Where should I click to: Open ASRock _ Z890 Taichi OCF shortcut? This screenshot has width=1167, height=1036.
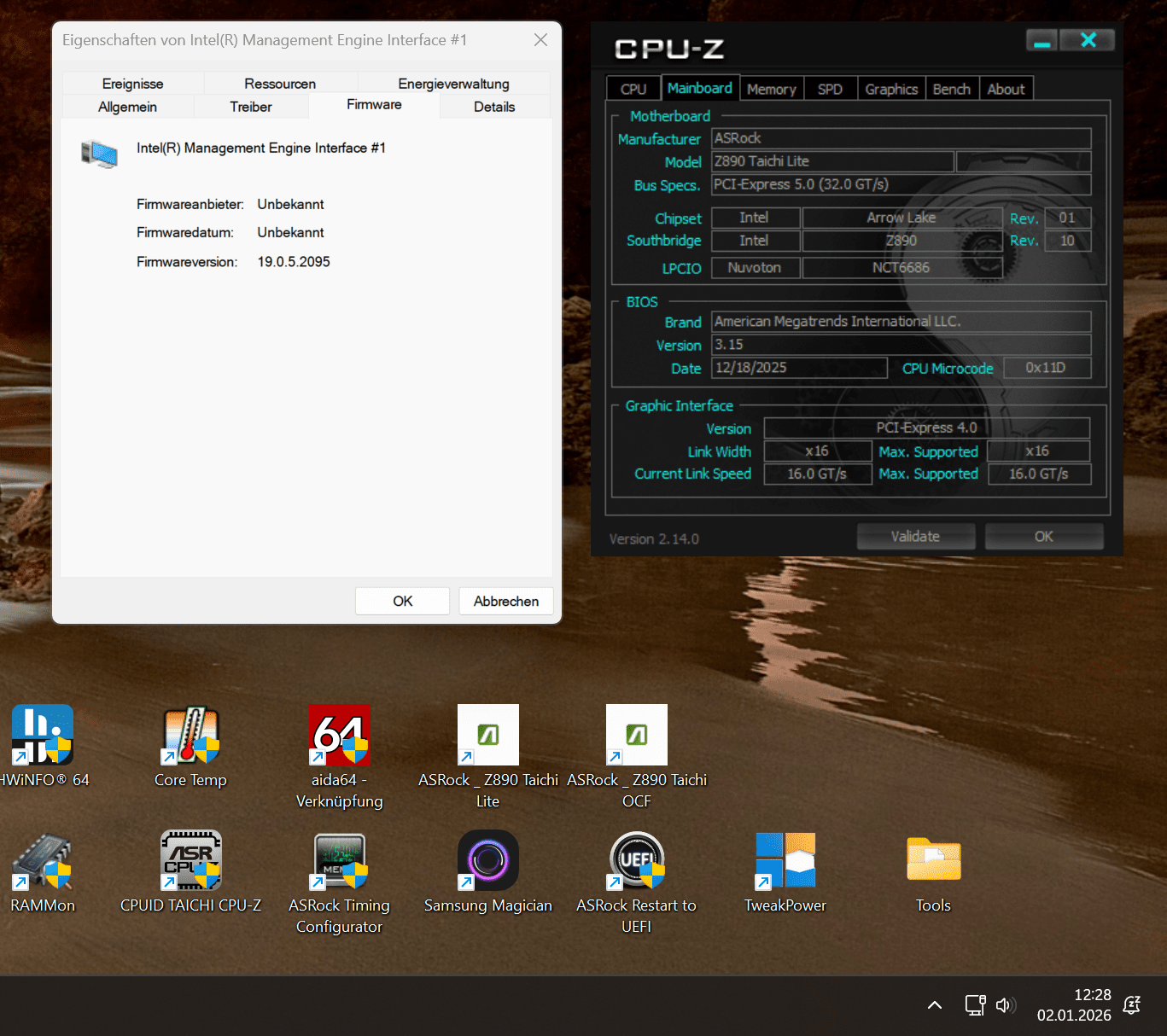pyautogui.click(x=637, y=756)
